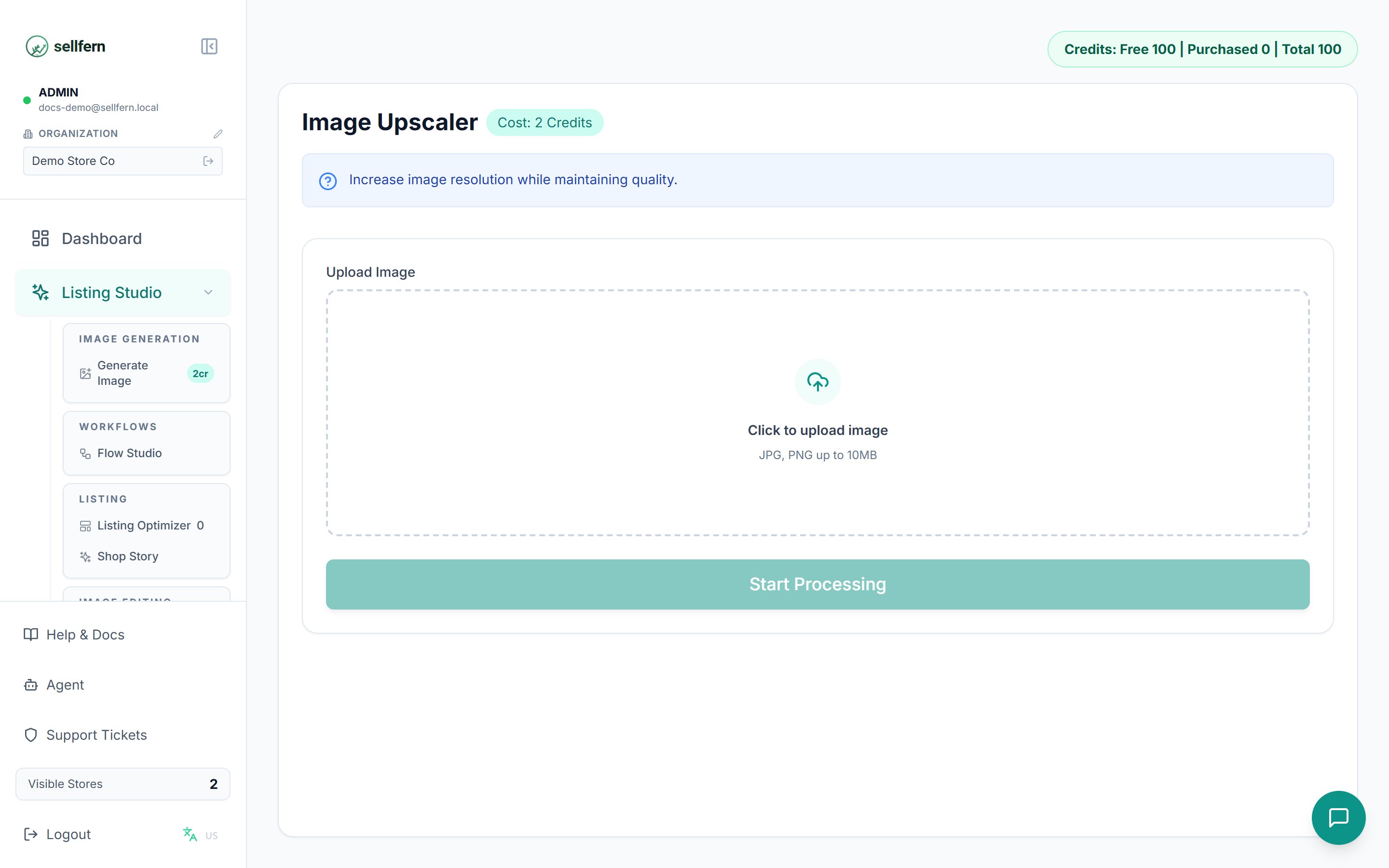Click the Logout arrow icon
The width and height of the screenshot is (1389, 868).
[x=31, y=834]
